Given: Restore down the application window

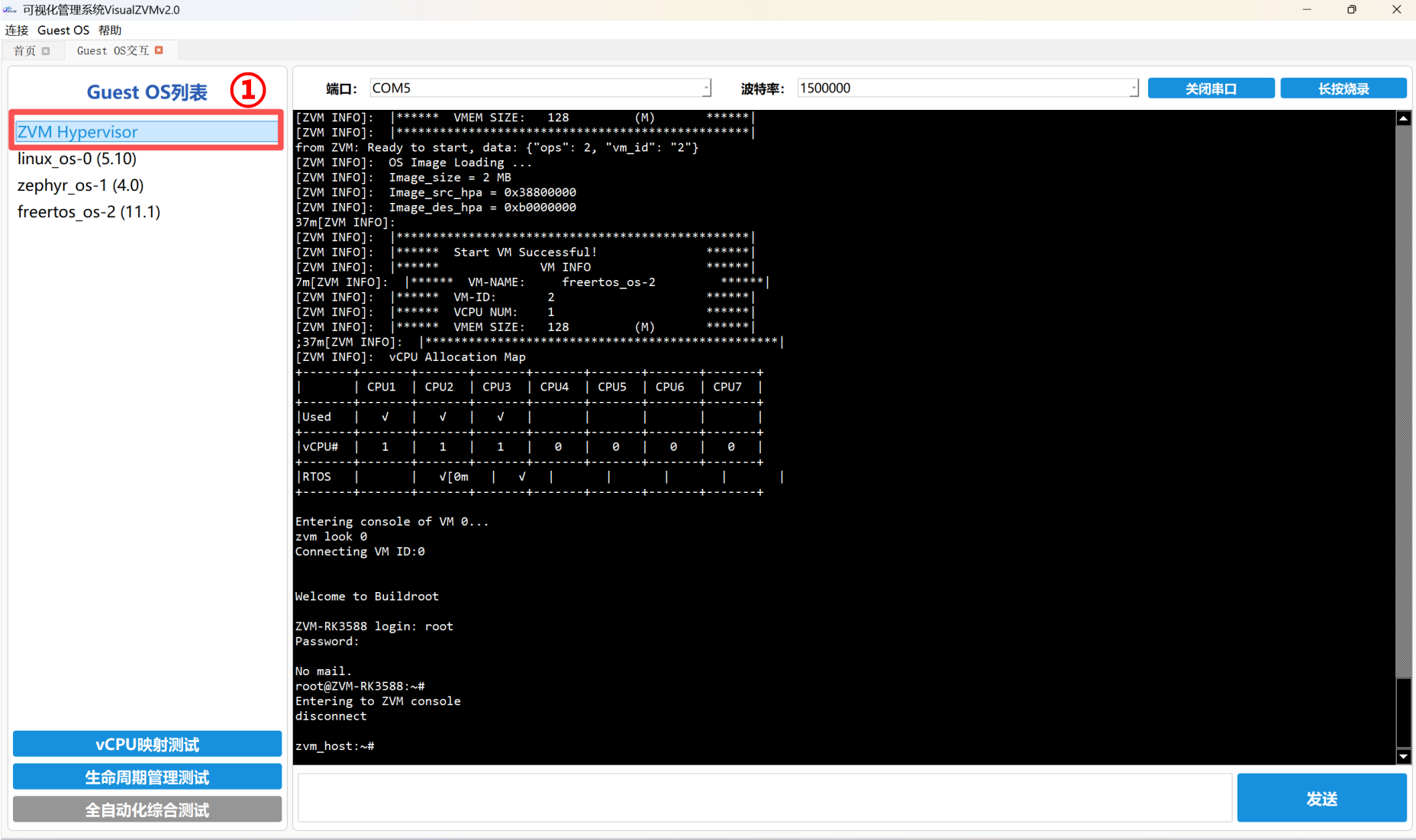Looking at the screenshot, I should click(1351, 10).
